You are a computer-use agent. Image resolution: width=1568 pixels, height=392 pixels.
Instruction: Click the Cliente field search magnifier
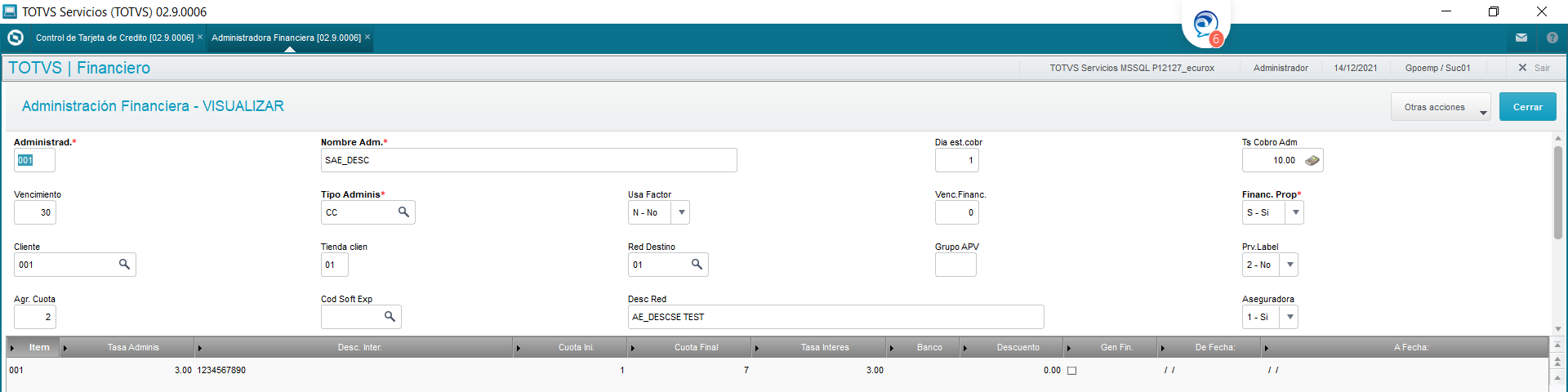coord(124,265)
